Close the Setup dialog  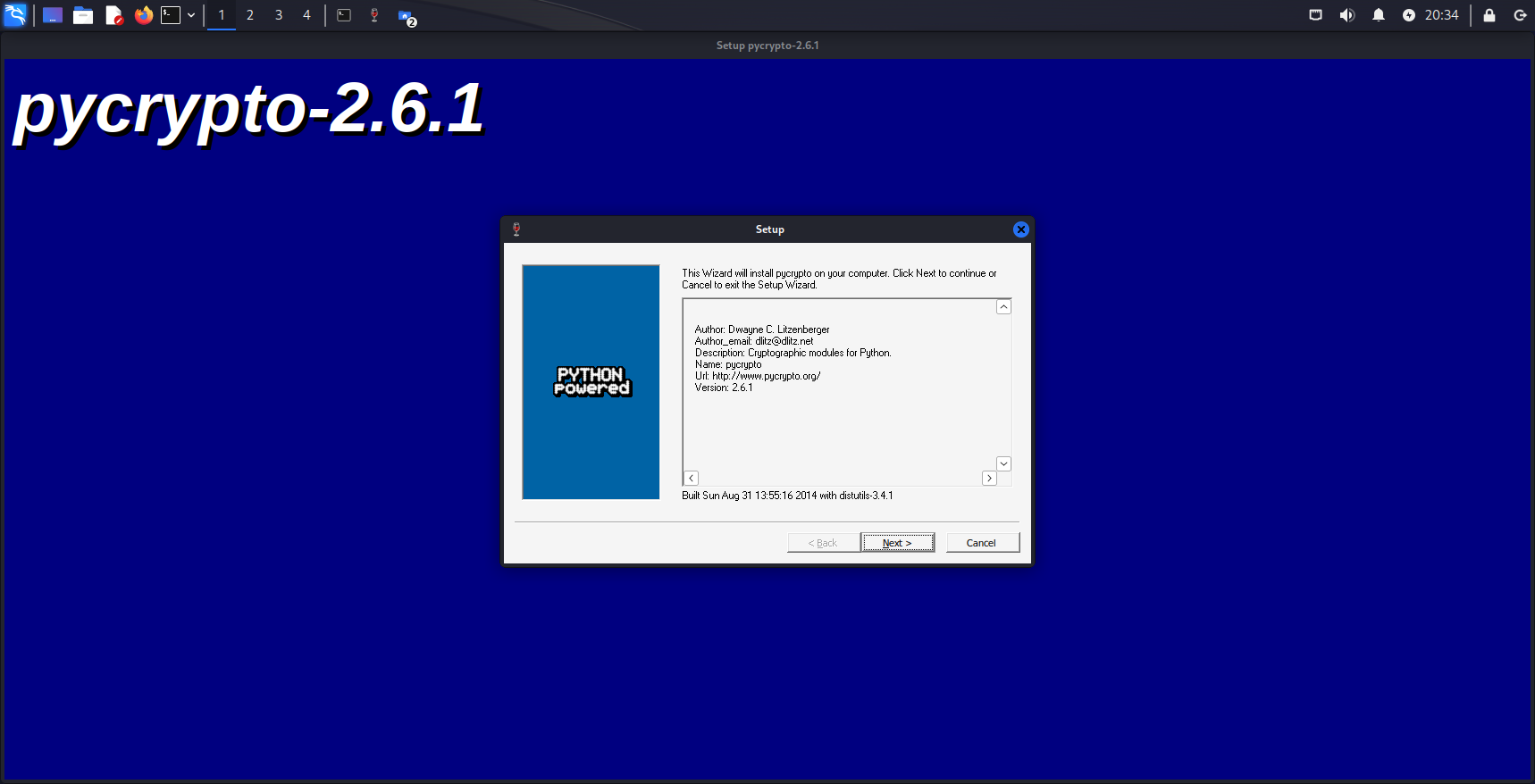[x=1021, y=229]
